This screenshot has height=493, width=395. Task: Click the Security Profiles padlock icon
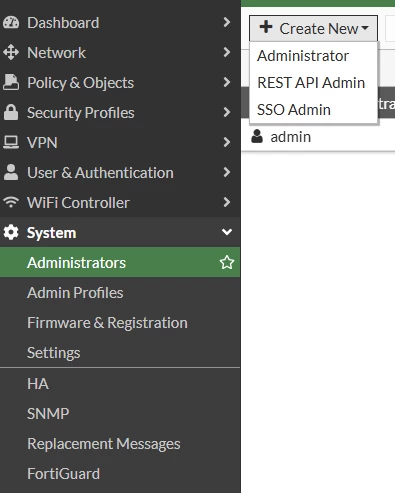[11, 112]
